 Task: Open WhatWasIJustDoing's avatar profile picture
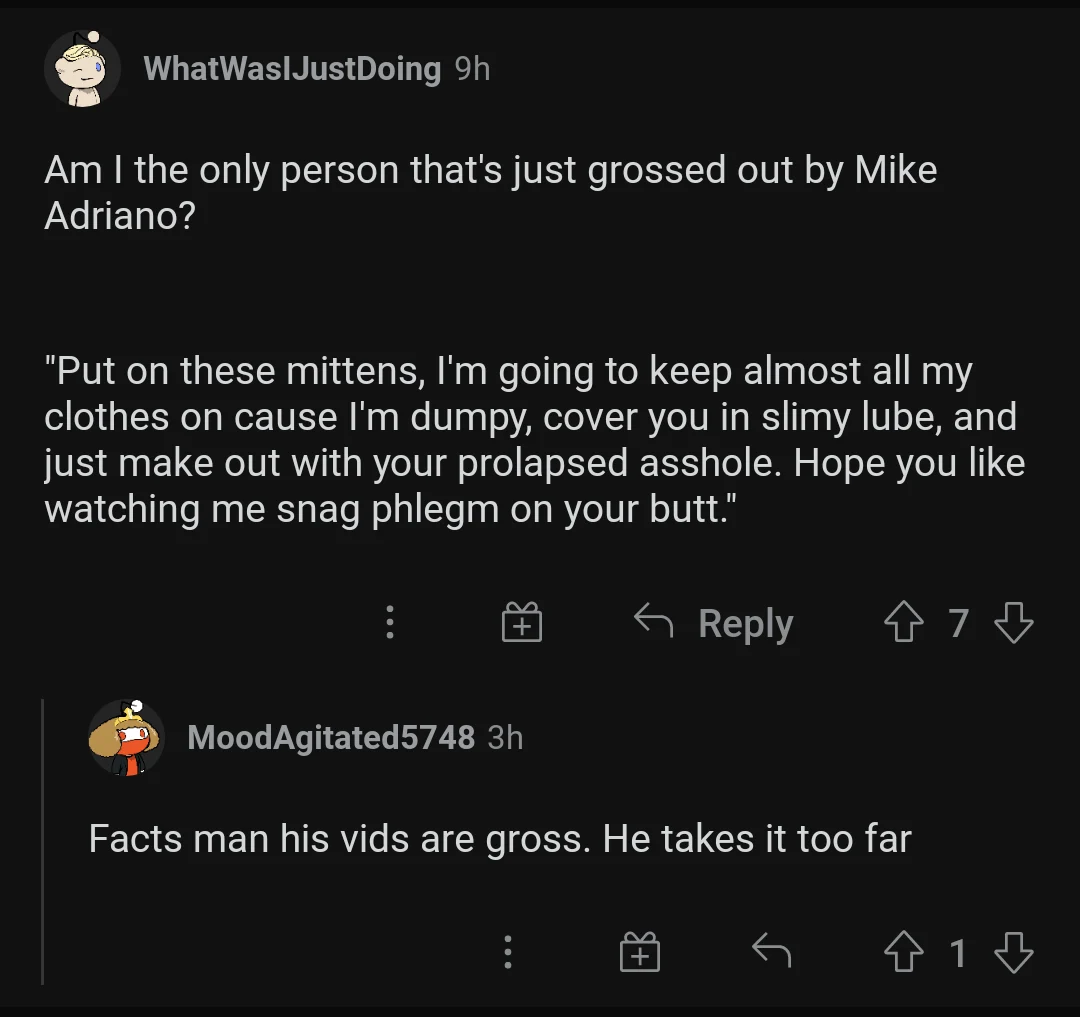(82, 69)
